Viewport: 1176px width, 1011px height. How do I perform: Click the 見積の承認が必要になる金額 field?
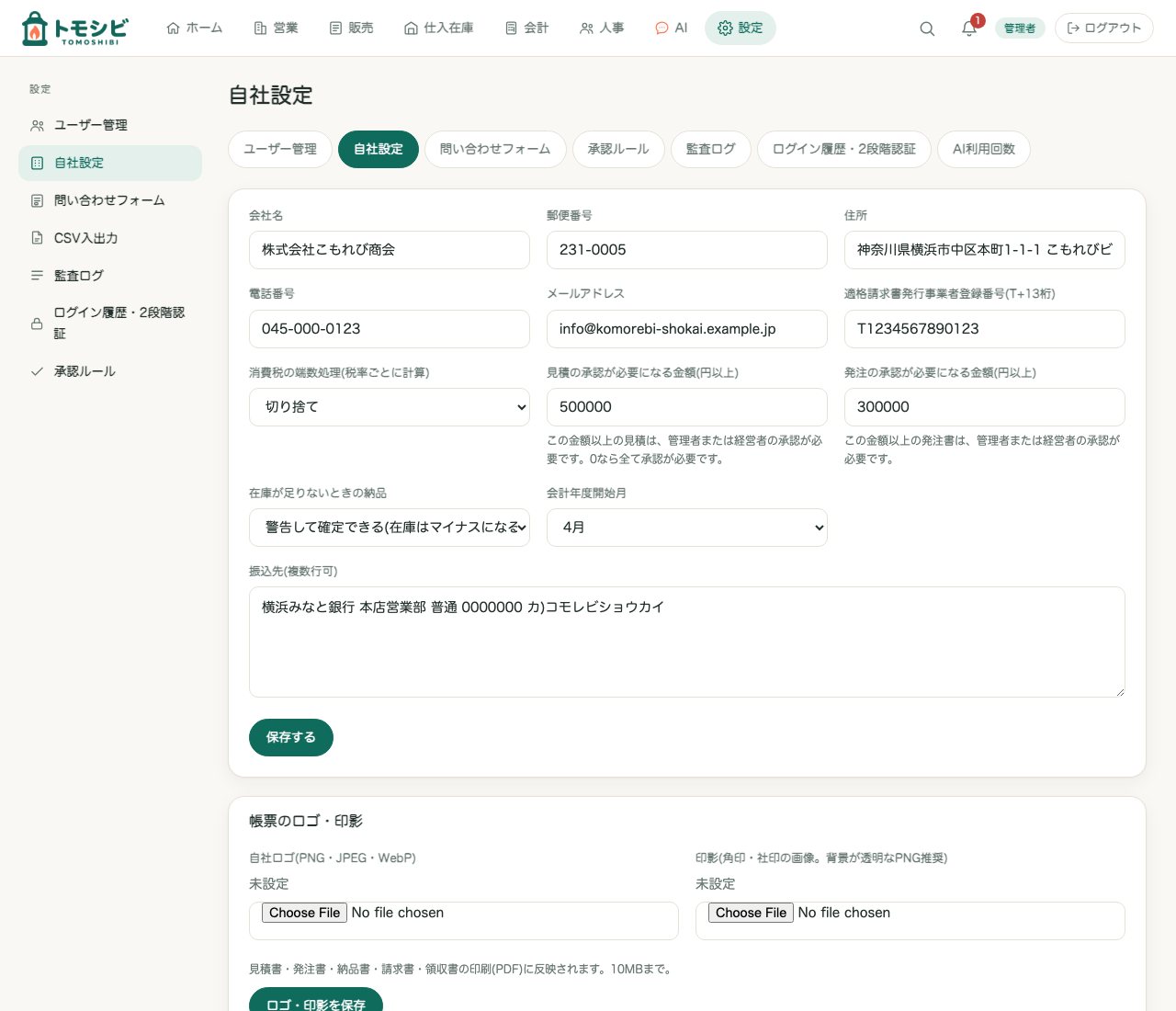[687, 407]
